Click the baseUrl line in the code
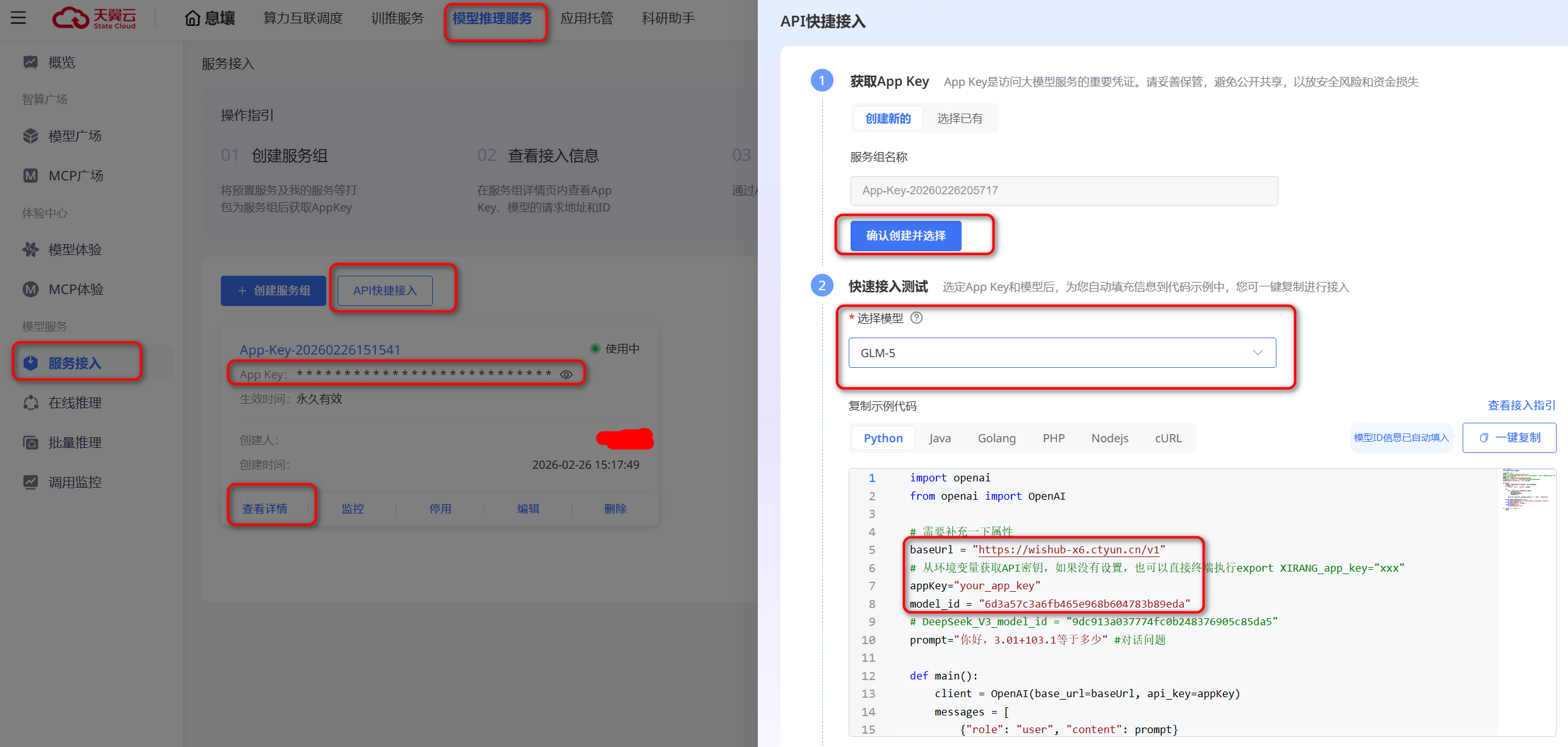Image resolution: width=1568 pixels, height=747 pixels. [x=1037, y=550]
